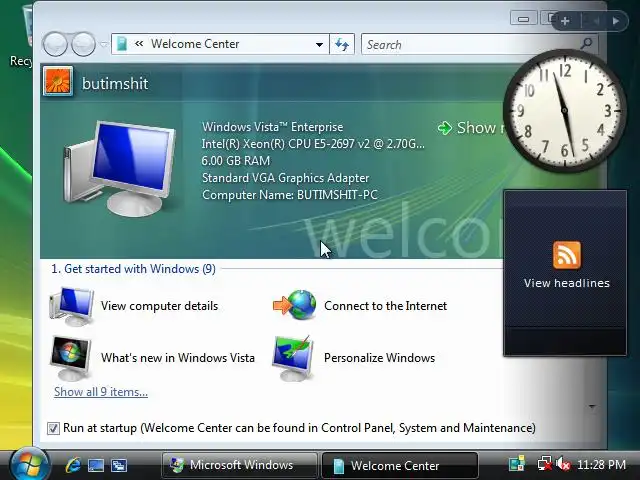Click the network tray icon with red X
This screenshot has width=640, height=480.
(x=544, y=464)
